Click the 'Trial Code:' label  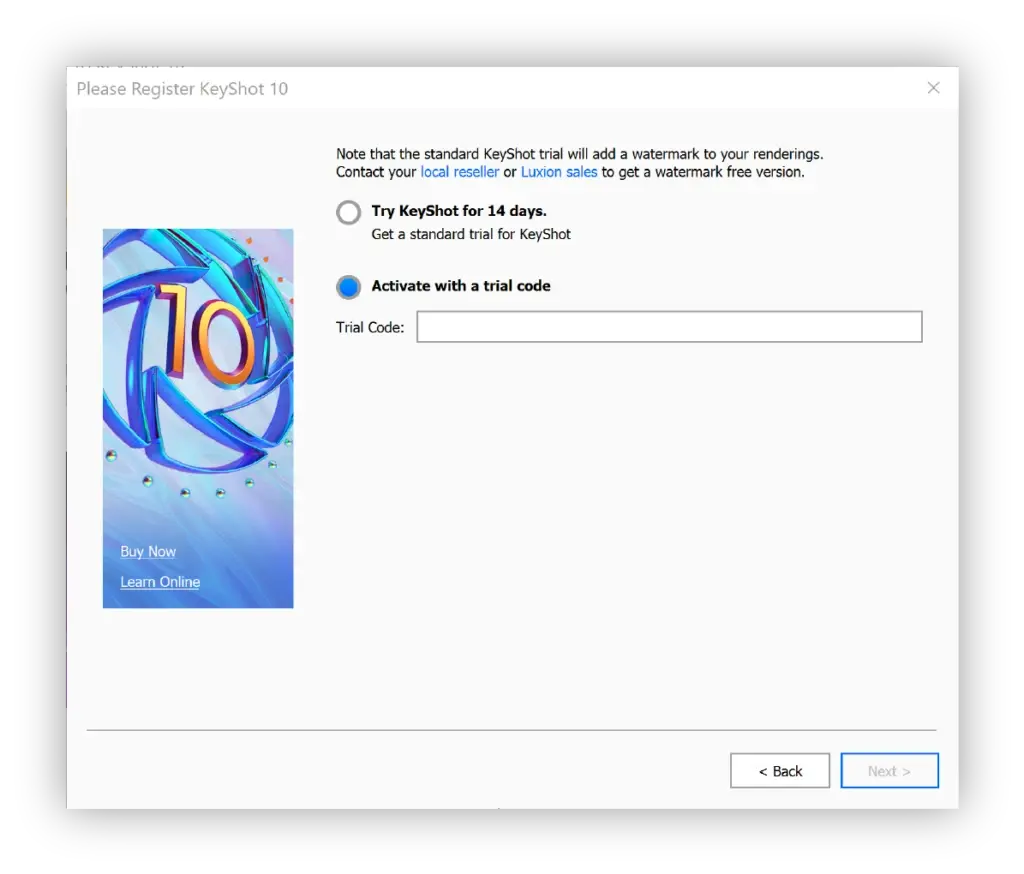[370, 327]
